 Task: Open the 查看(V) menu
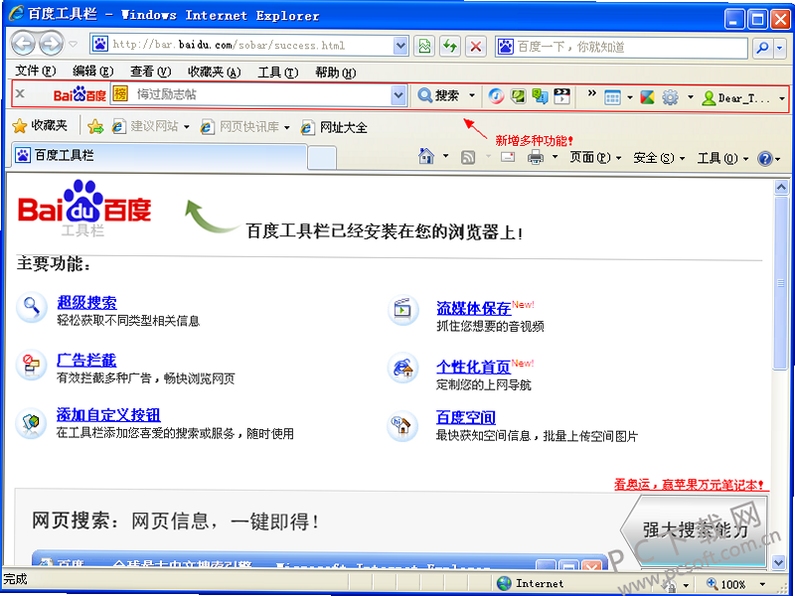151,71
